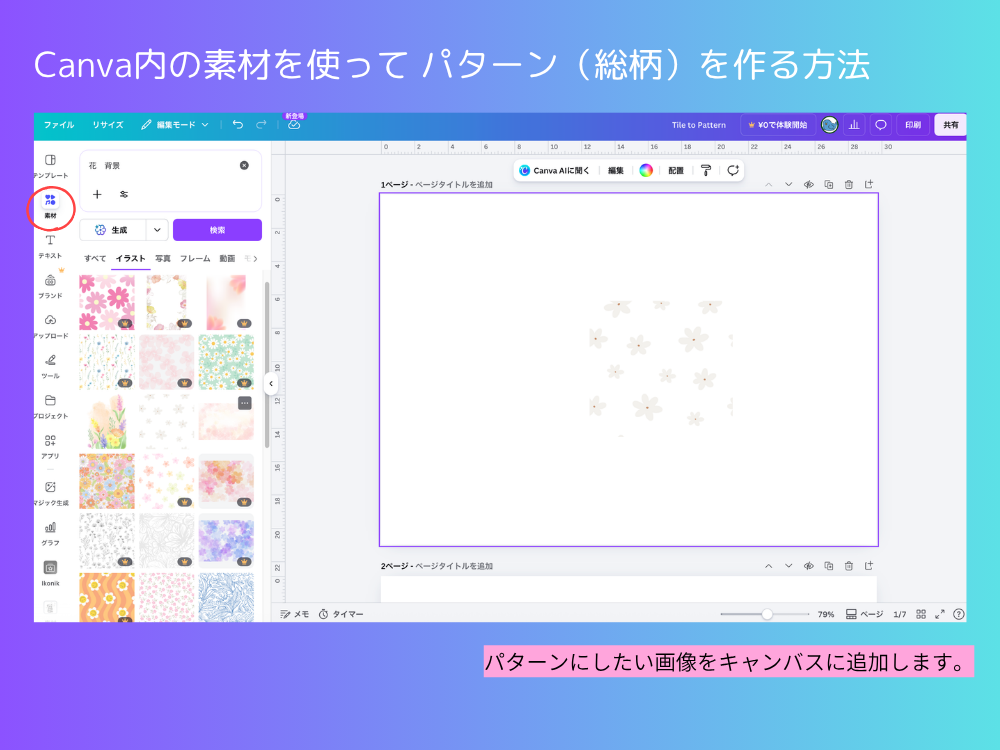Open the 編集モード dropdown
This screenshot has width=1000, height=750.
point(175,125)
